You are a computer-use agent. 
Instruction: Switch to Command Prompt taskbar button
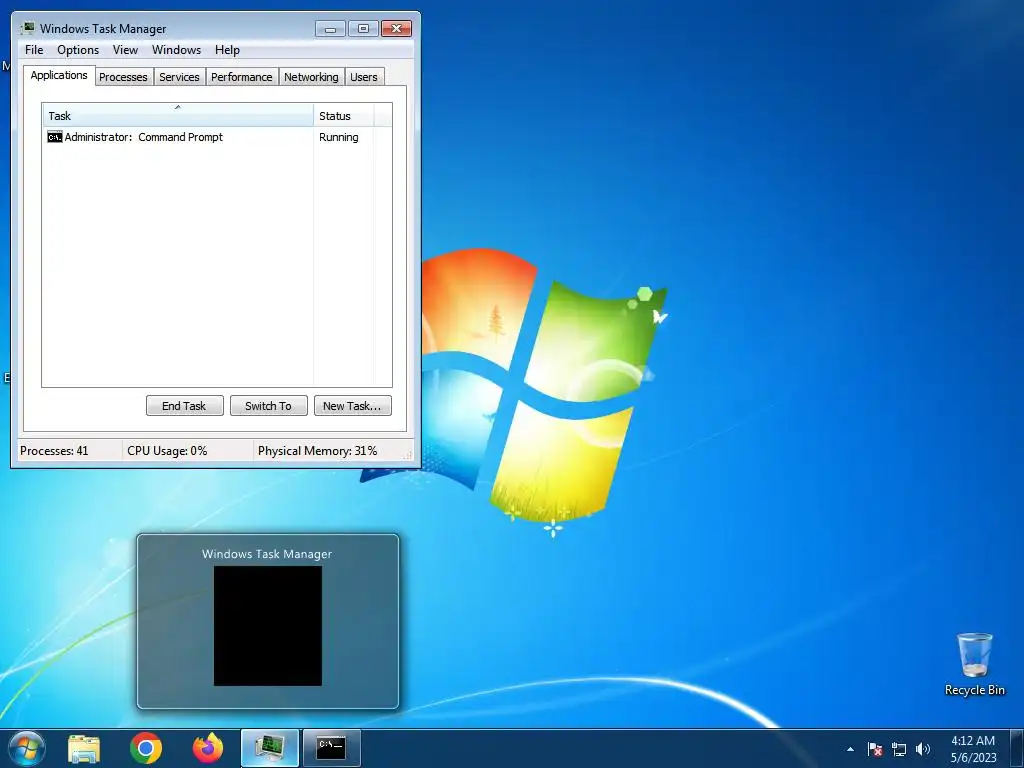tap(332, 748)
